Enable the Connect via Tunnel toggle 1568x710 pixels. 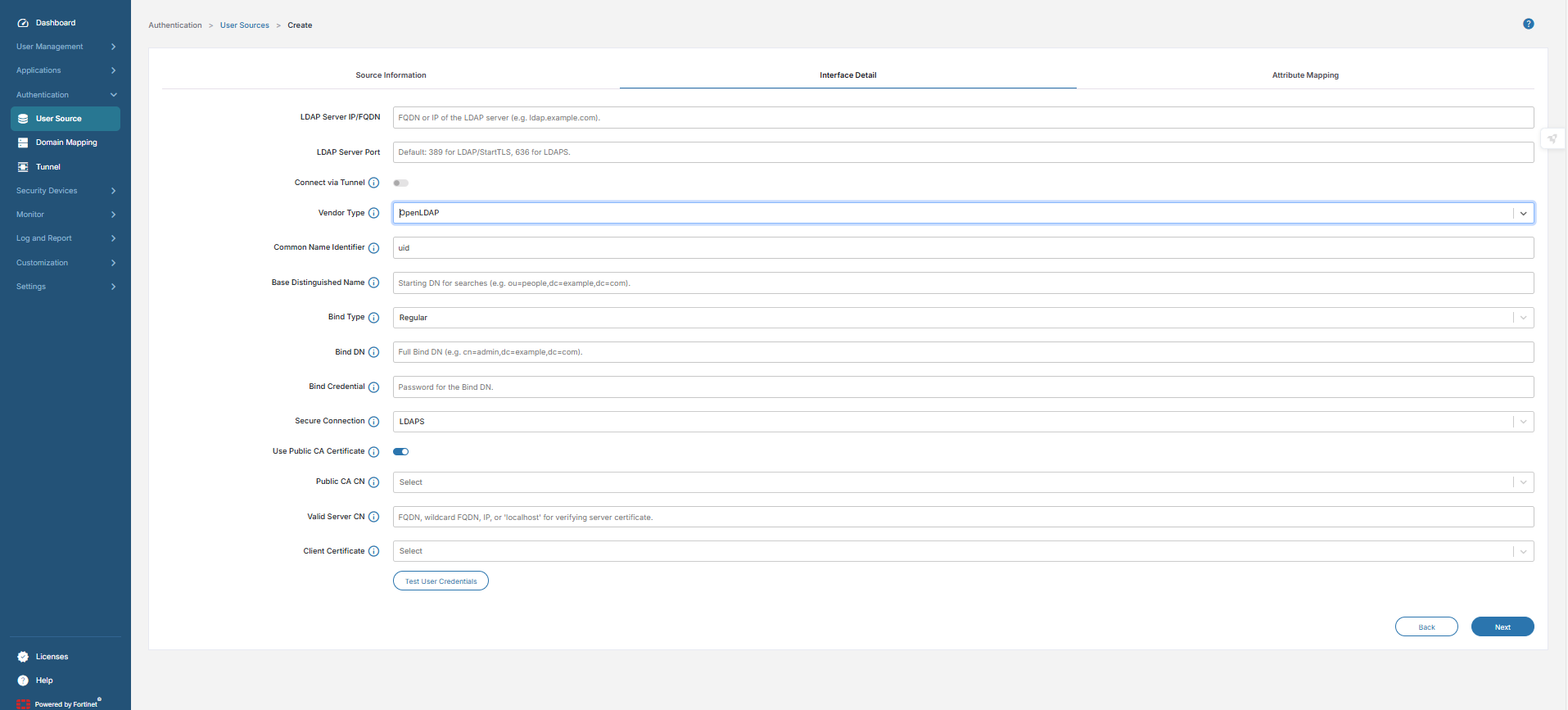(400, 183)
